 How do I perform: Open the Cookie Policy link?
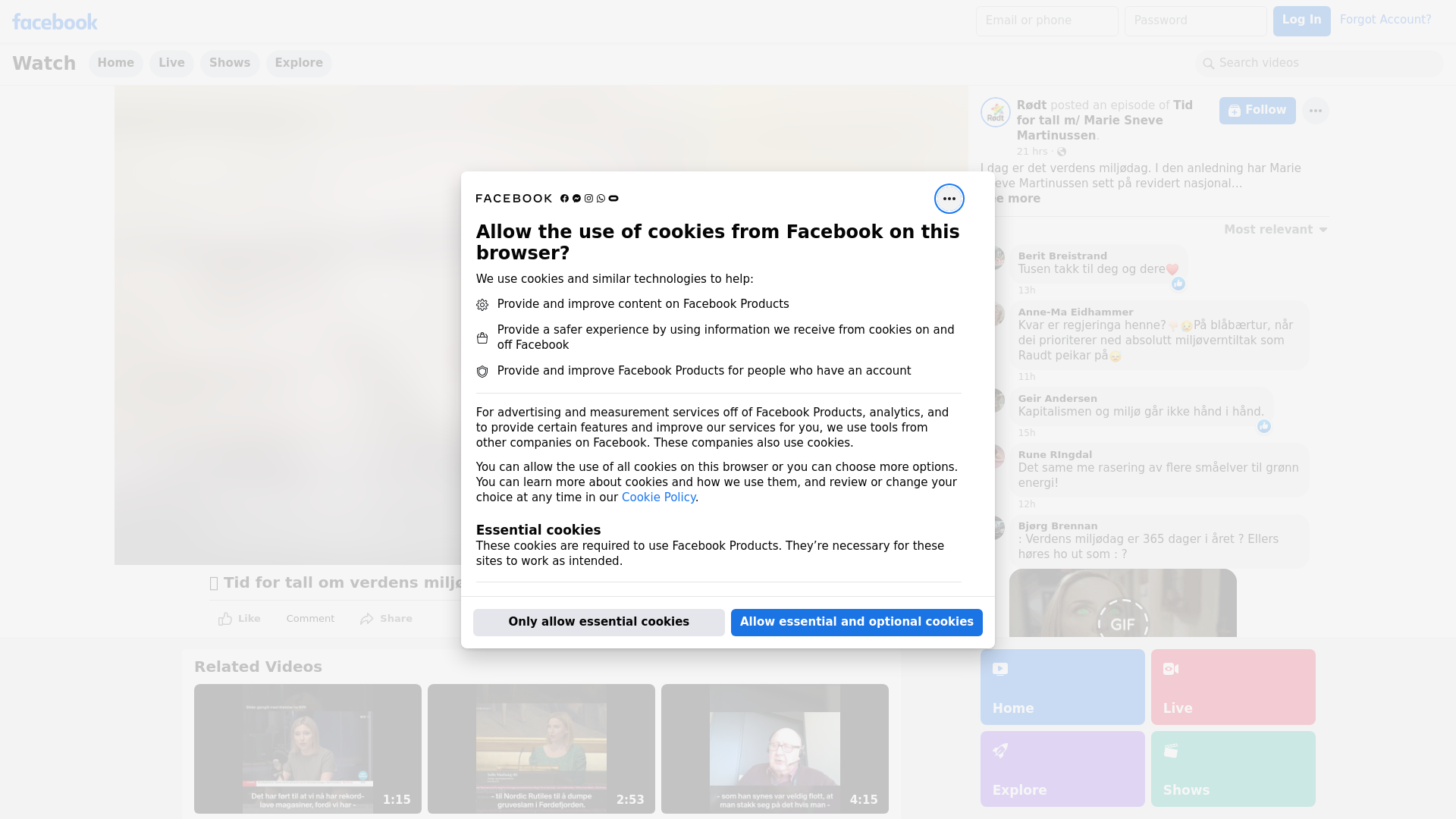coord(658,497)
